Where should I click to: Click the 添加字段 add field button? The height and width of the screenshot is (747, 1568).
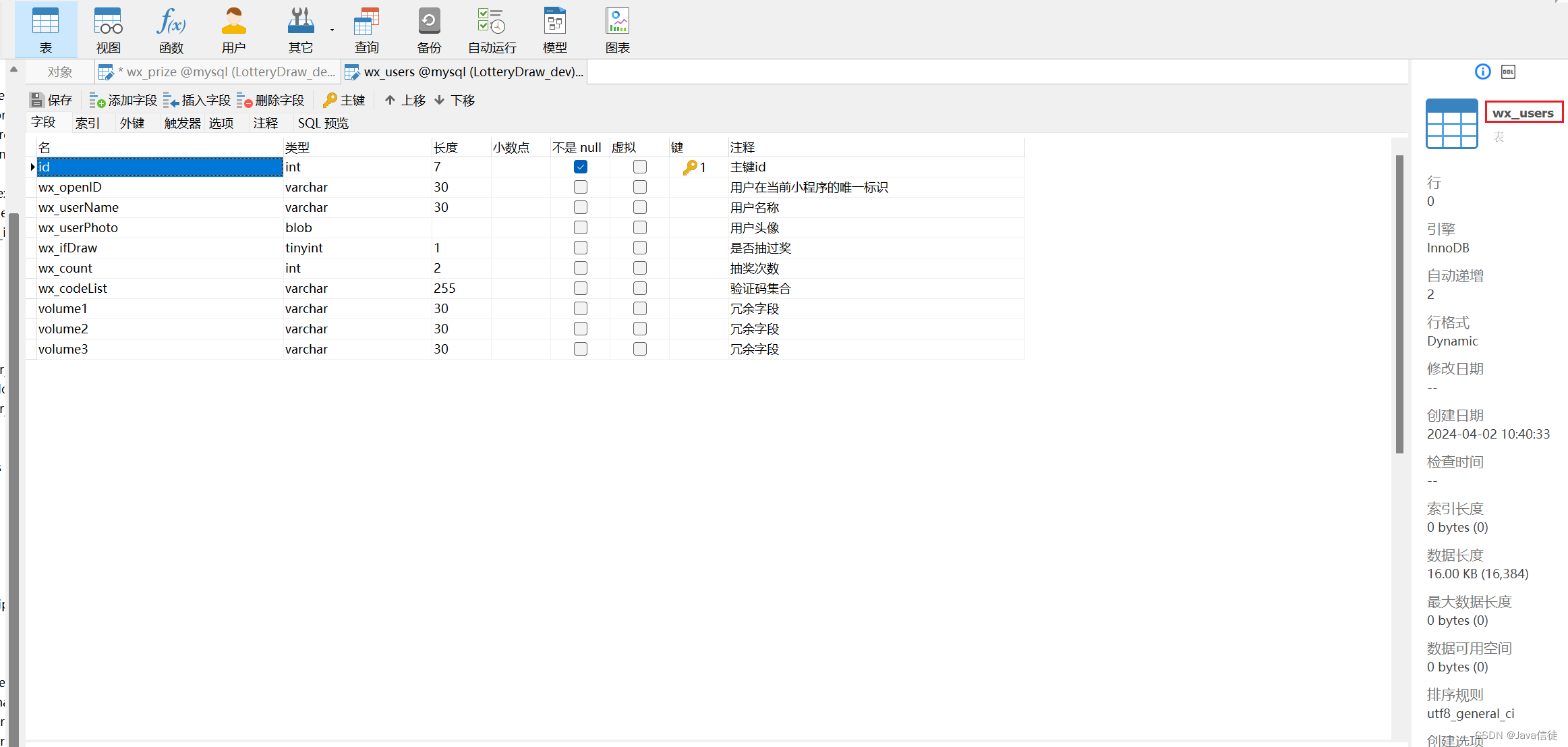(123, 100)
